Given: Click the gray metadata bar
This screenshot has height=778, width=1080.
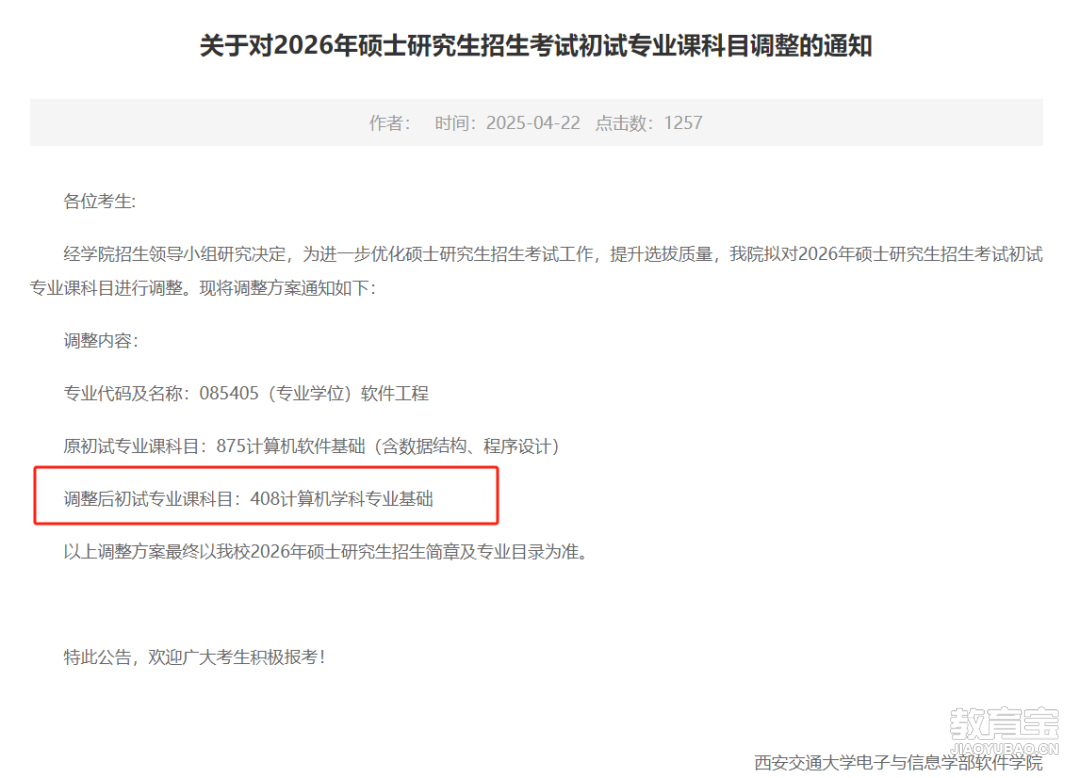Looking at the screenshot, I should point(537,123).
